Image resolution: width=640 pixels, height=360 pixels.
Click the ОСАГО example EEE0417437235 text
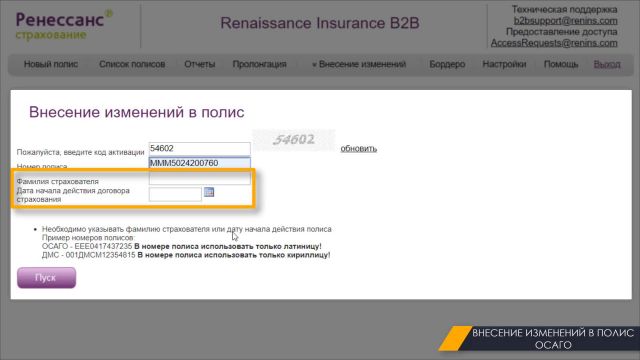point(87,246)
